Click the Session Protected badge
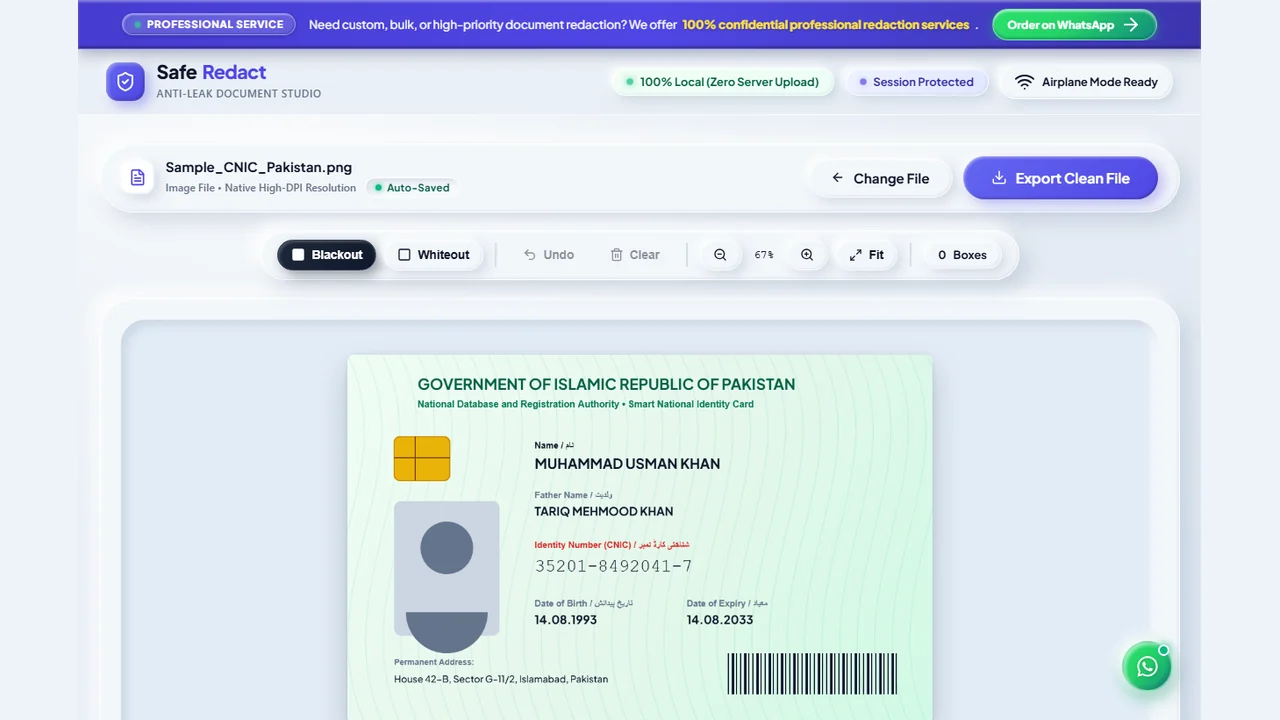The image size is (1280, 720). pos(916,82)
